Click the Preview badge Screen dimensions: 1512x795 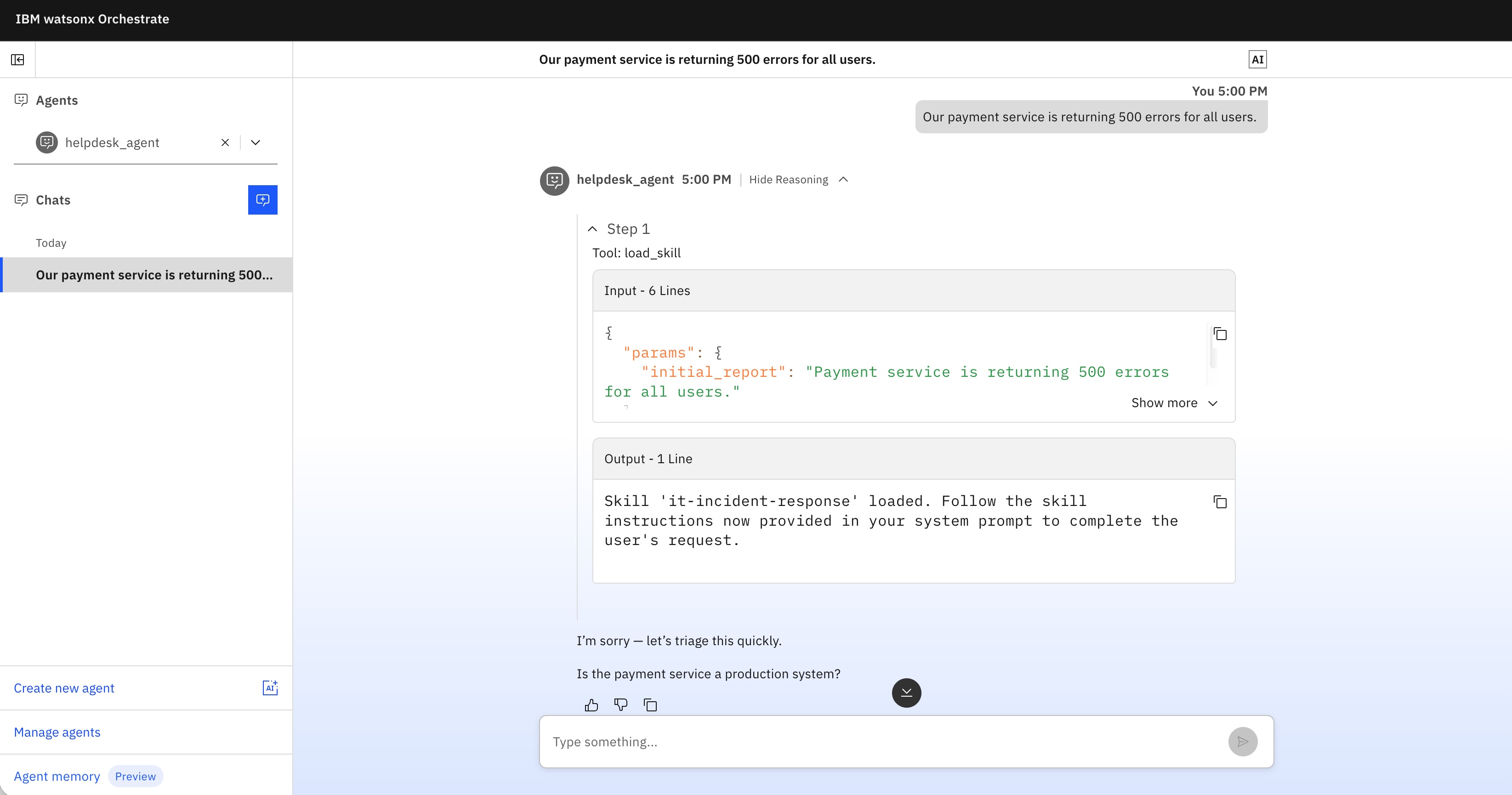(136, 776)
